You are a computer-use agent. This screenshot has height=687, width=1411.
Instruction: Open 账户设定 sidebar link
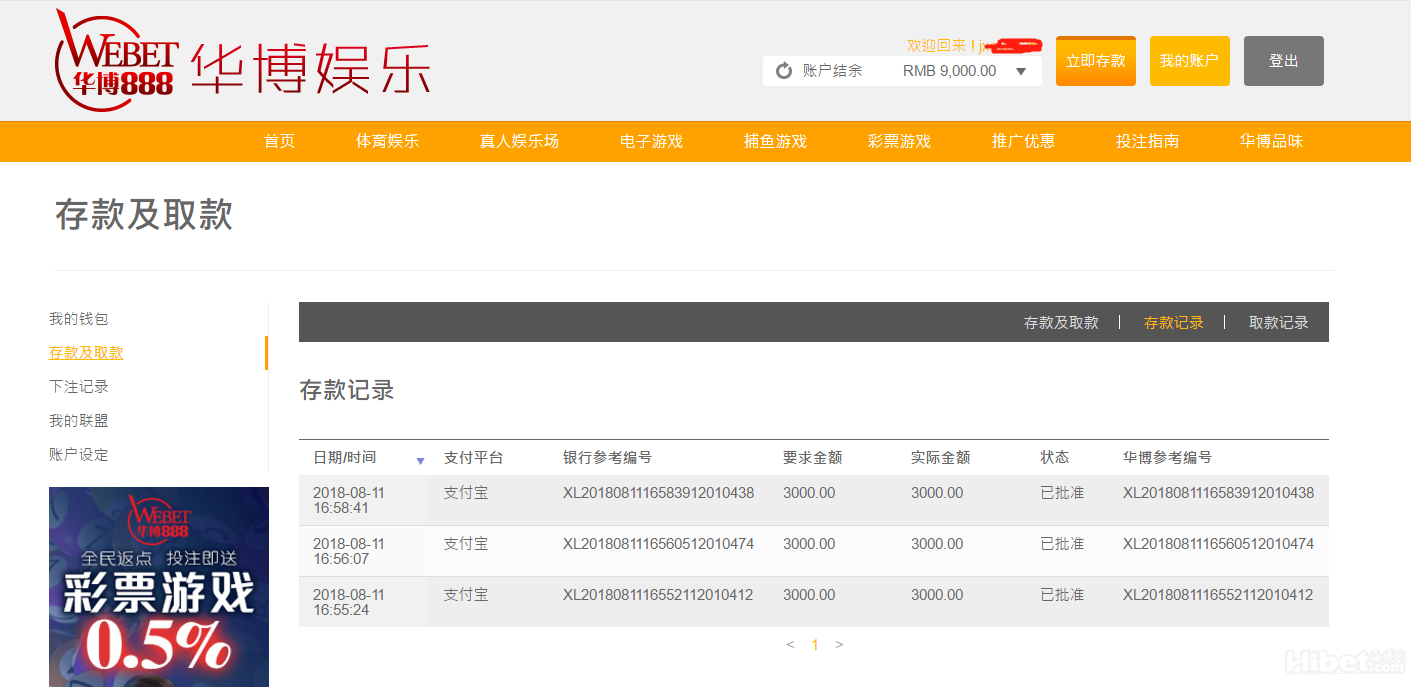click(x=78, y=455)
